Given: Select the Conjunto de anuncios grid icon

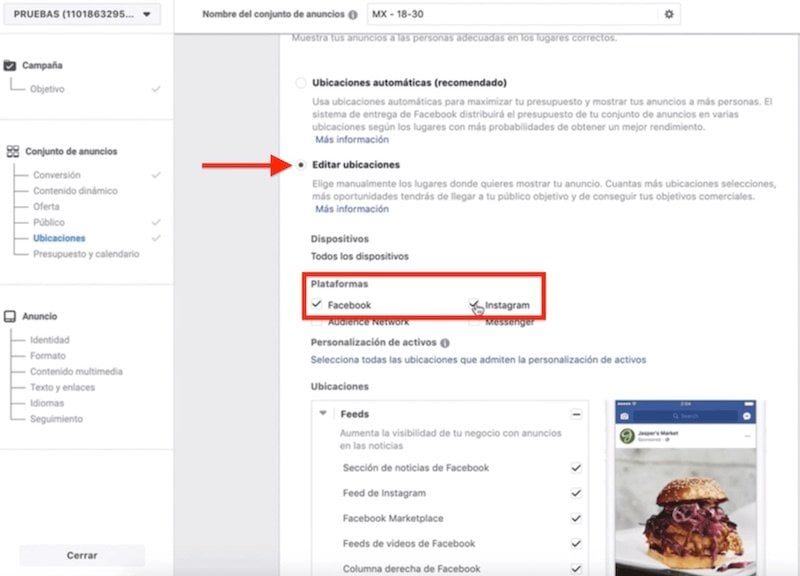Looking at the screenshot, I should pyautogui.click(x=12, y=150).
